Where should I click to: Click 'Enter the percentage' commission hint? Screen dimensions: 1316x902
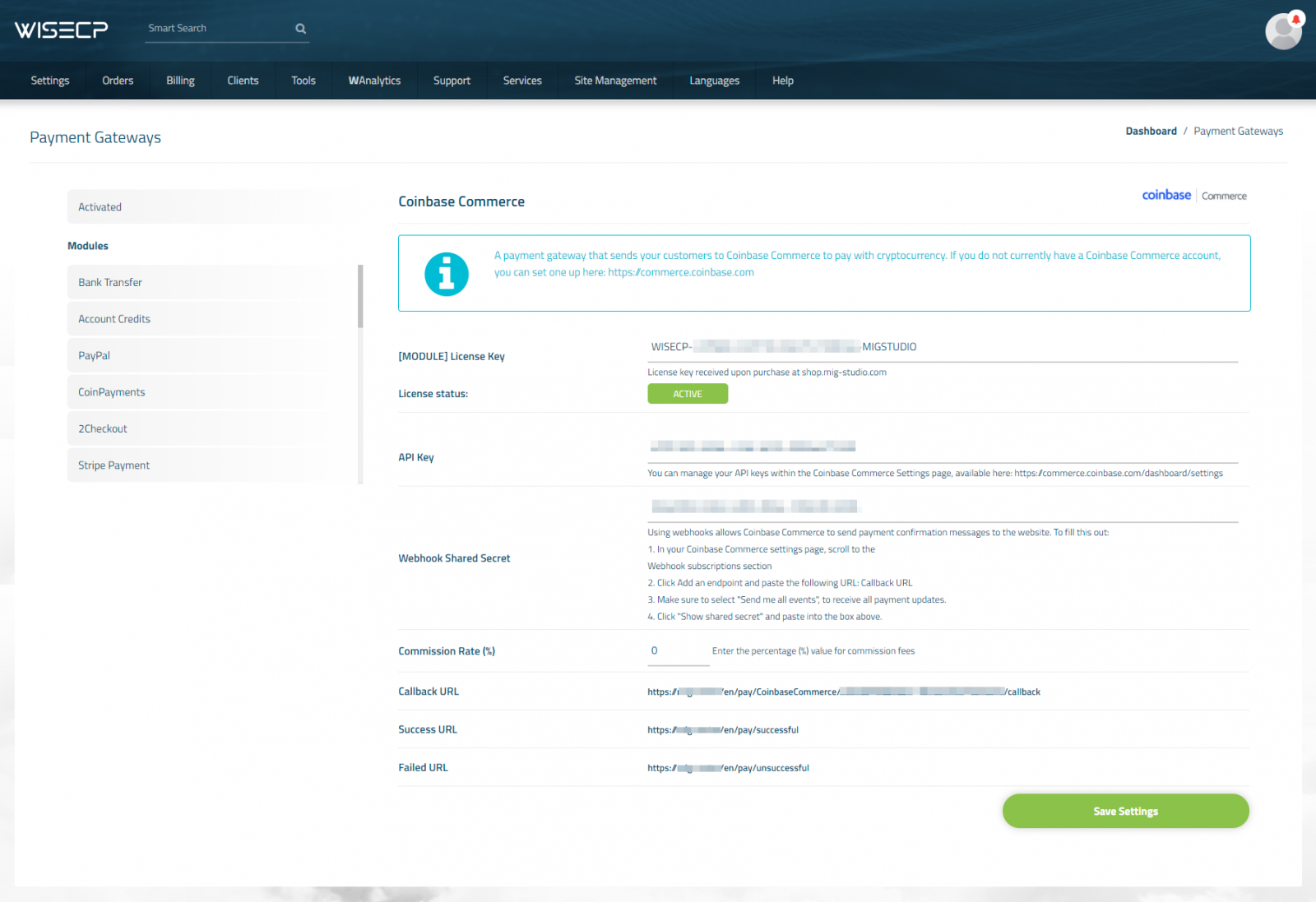tap(813, 651)
